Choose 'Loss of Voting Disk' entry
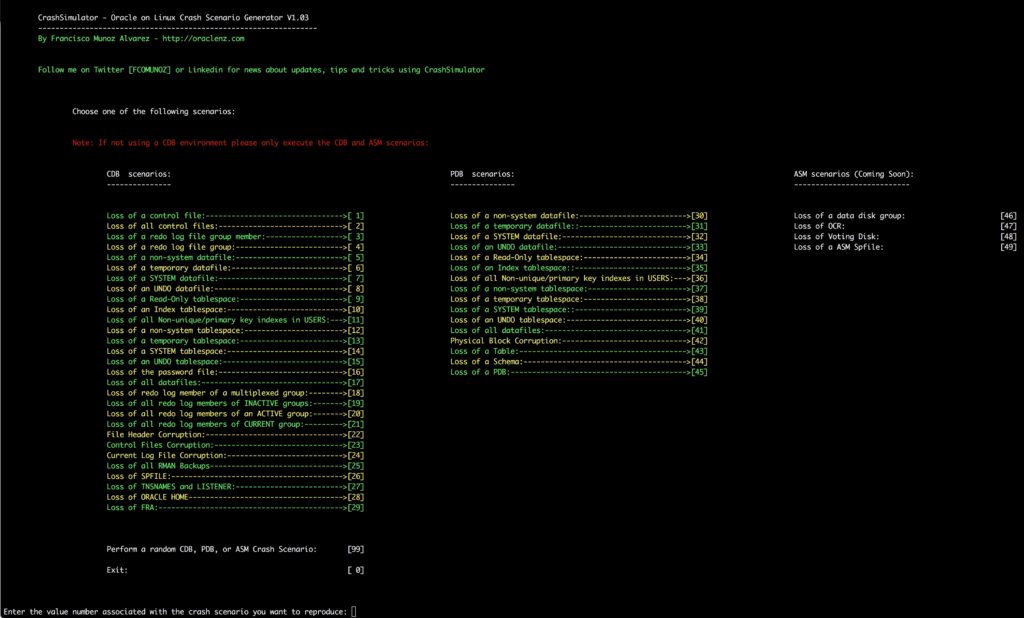 836,236
